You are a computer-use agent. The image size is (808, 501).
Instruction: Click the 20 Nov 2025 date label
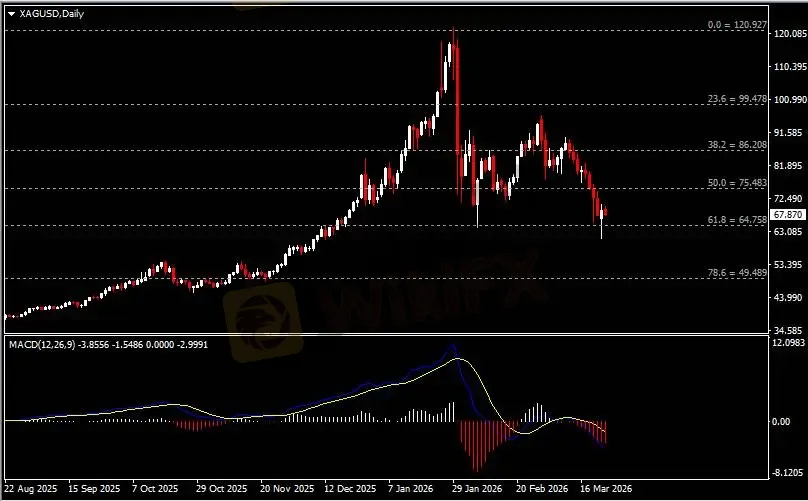(x=287, y=488)
